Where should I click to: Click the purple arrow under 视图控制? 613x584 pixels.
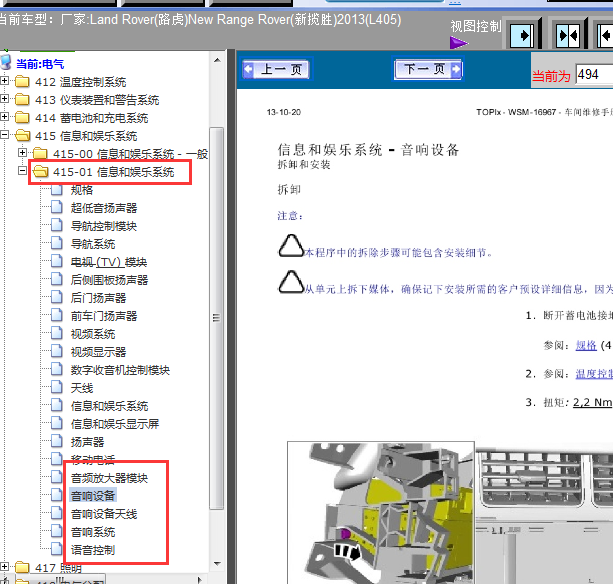pos(459,43)
